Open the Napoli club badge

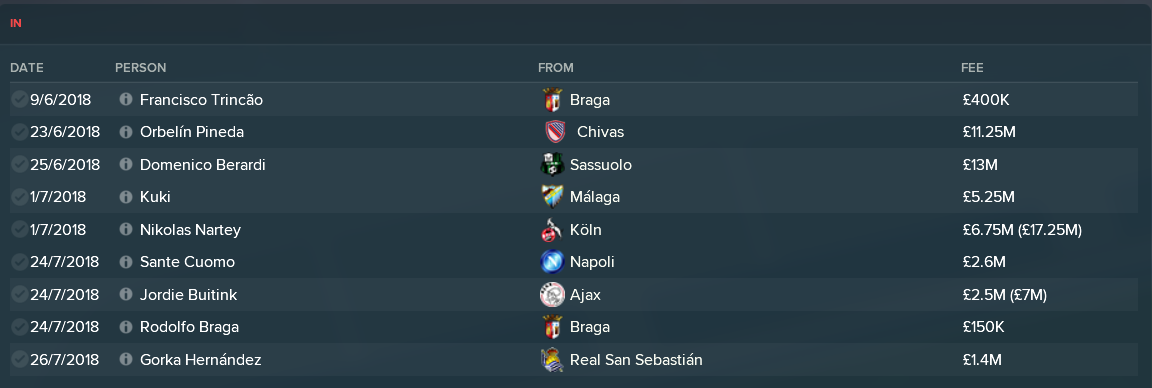click(551, 262)
